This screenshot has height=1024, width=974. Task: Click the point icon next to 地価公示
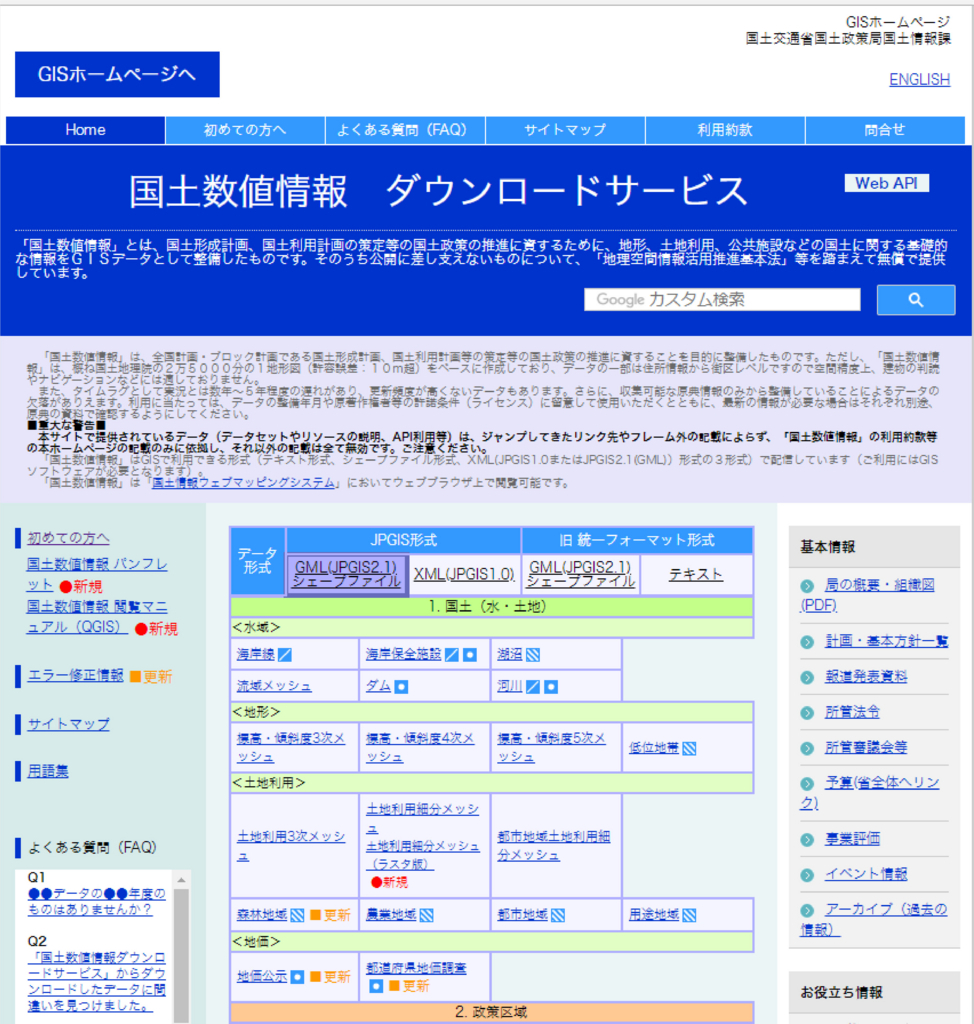coord(297,977)
